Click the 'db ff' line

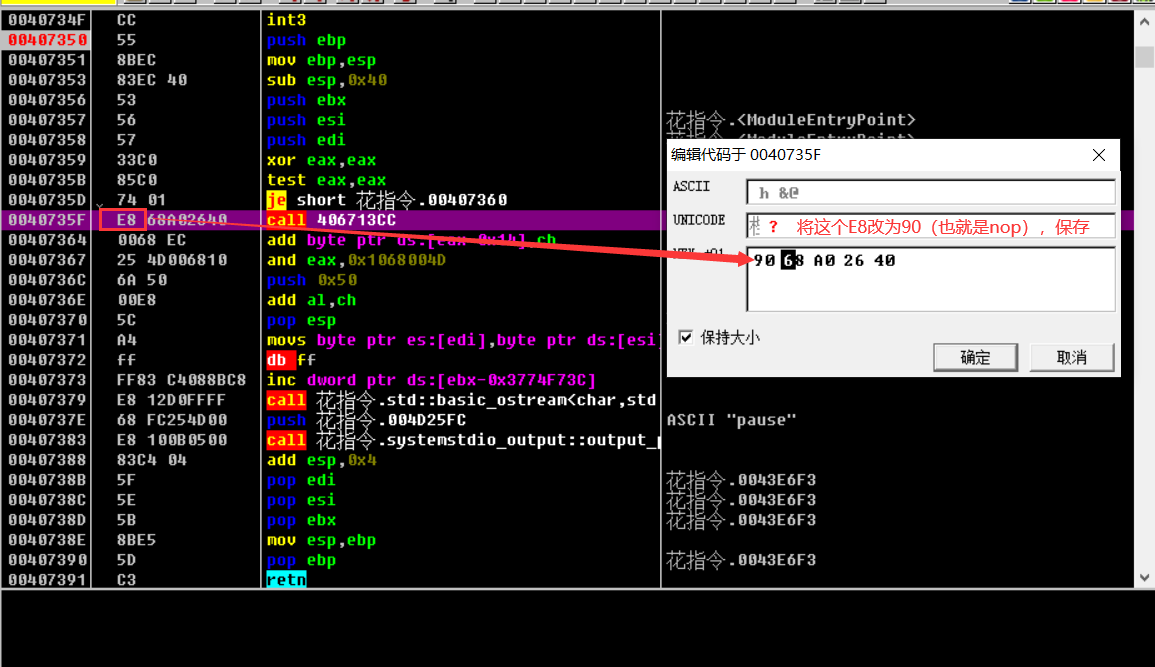(x=291, y=359)
